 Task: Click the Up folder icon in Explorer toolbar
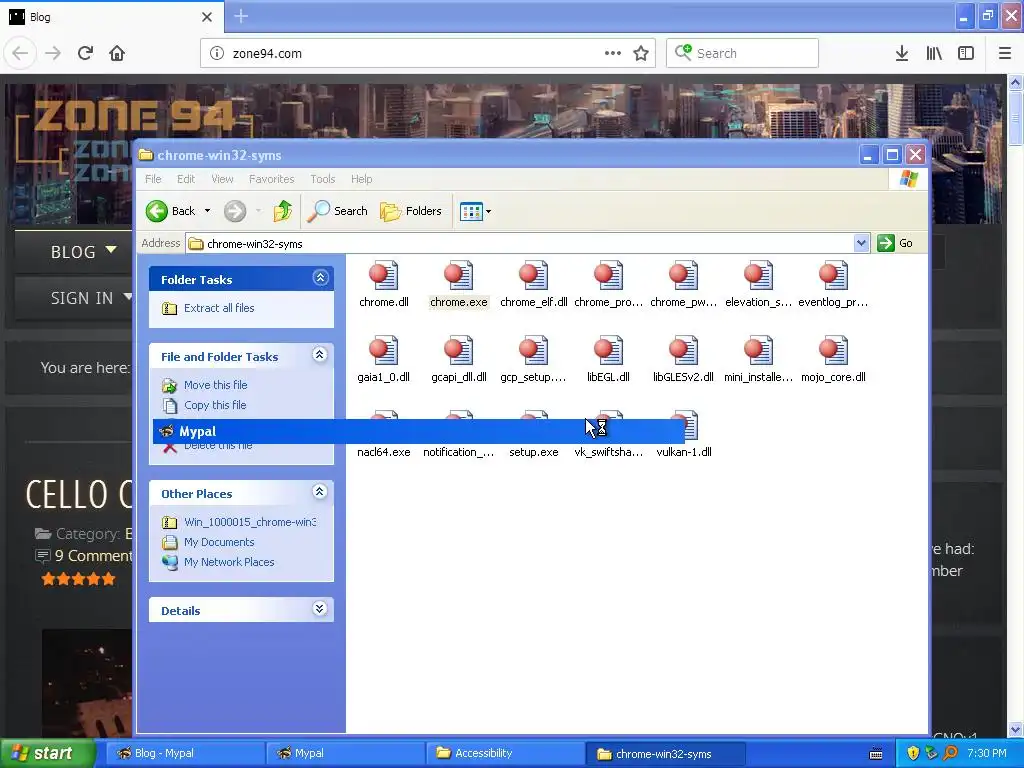coord(282,211)
